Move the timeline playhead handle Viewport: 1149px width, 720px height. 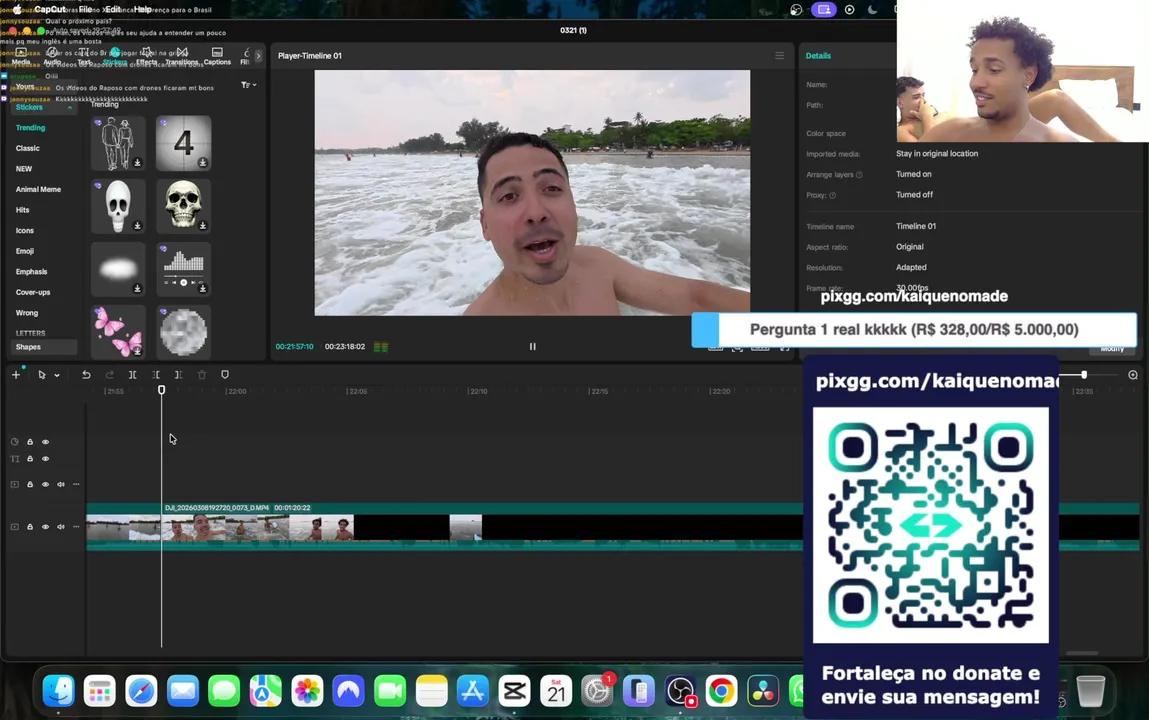click(161, 390)
